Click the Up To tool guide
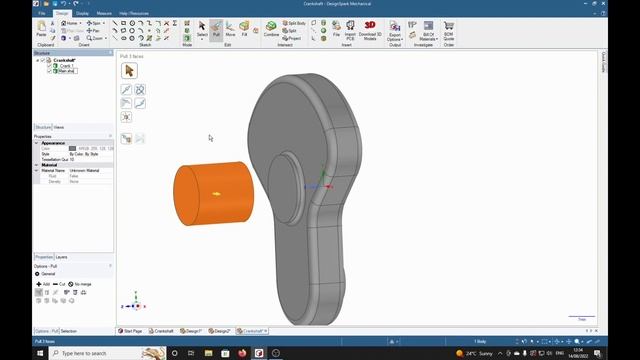This screenshot has width=640, height=360. 126,139
